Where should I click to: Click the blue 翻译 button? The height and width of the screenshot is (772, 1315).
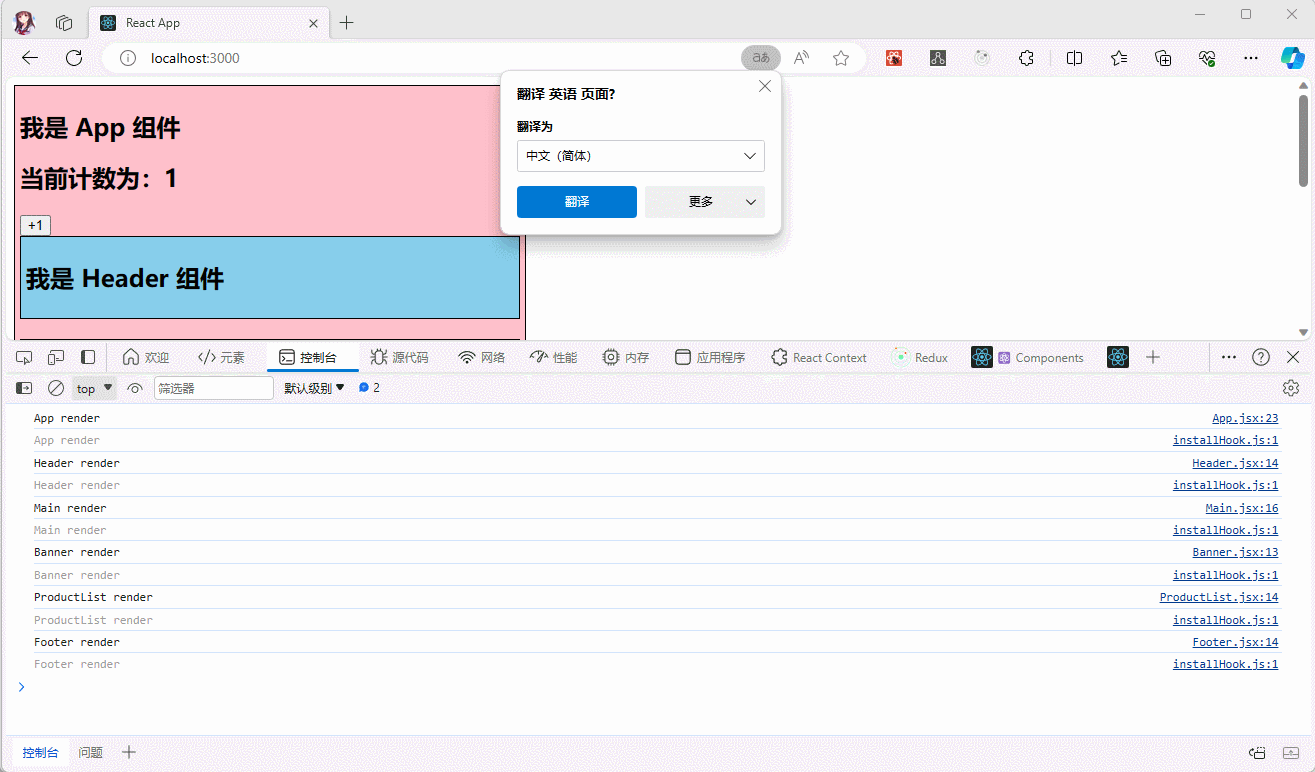(x=576, y=202)
